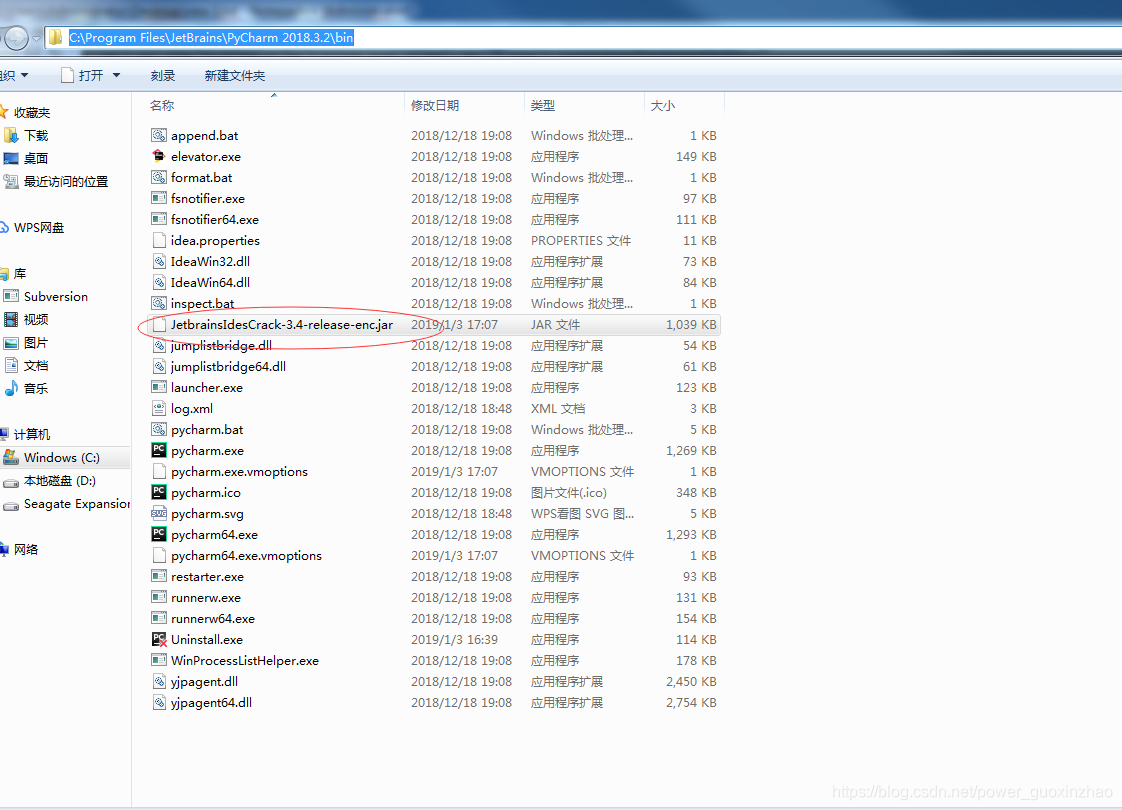Open 桌面 in the favorites sidebar
The width and height of the screenshot is (1122, 810).
point(36,158)
